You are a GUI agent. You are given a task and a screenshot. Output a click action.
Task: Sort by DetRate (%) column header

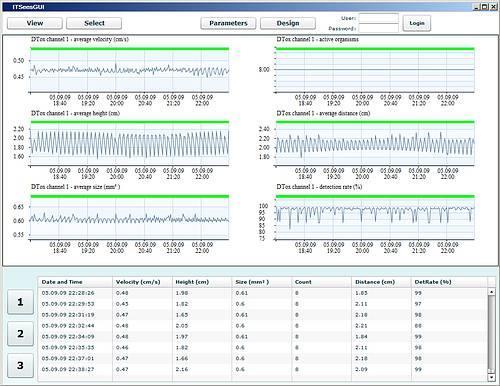pos(449,282)
